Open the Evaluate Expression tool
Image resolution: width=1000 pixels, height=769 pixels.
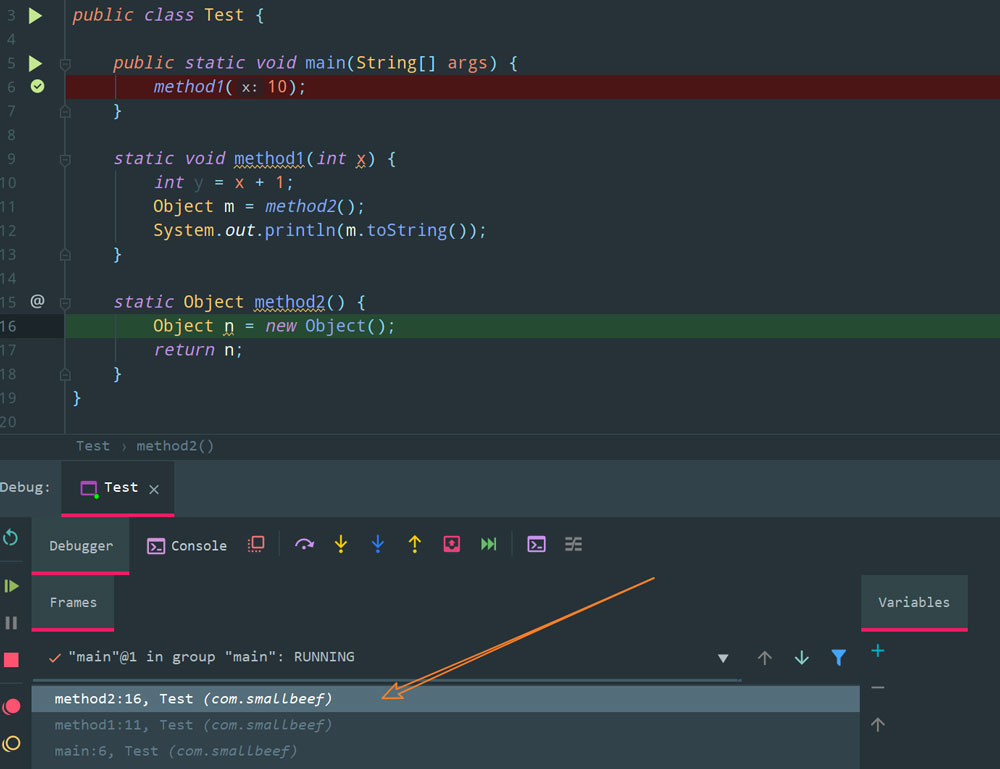[x=537, y=544]
